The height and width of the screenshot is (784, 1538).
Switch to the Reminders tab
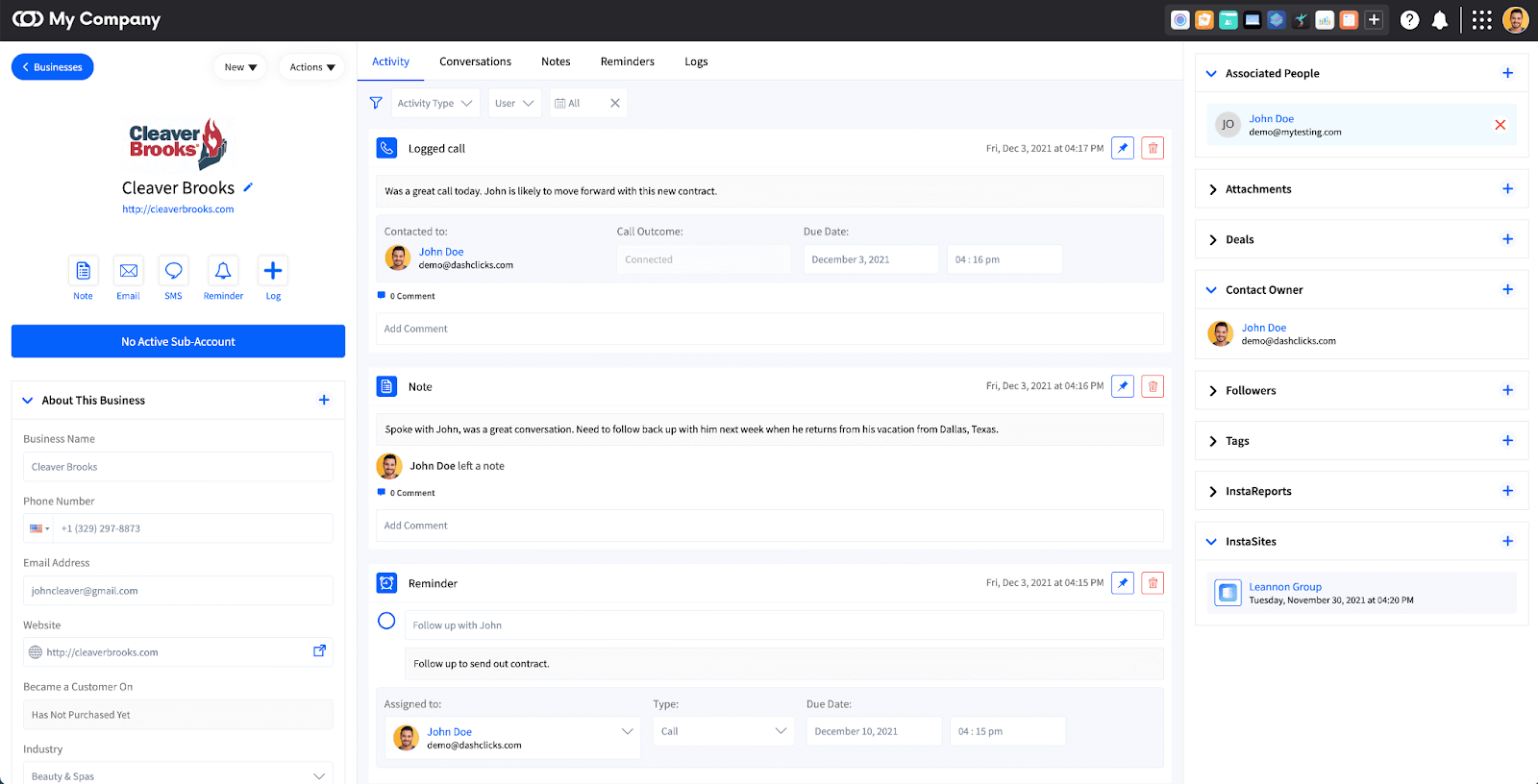[628, 61]
